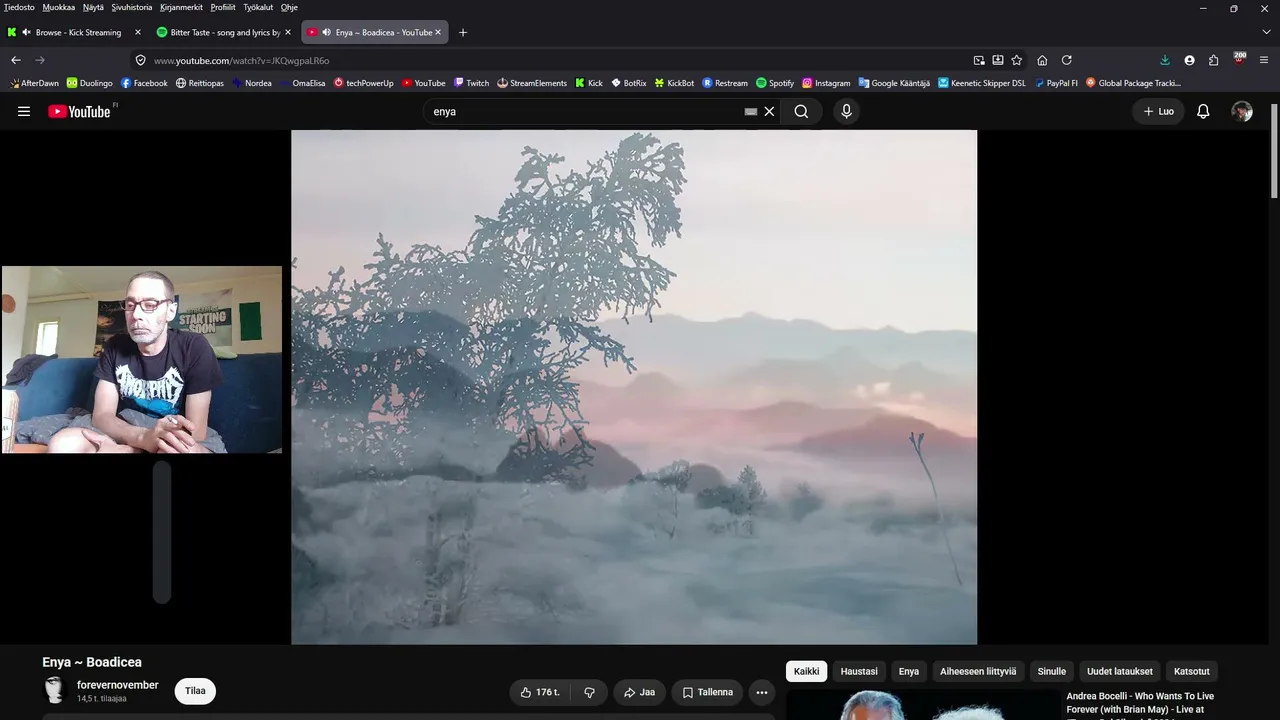Screen dimensions: 1280x720
Task: Select the Katsotut filter chip
Action: [x=1192, y=671]
